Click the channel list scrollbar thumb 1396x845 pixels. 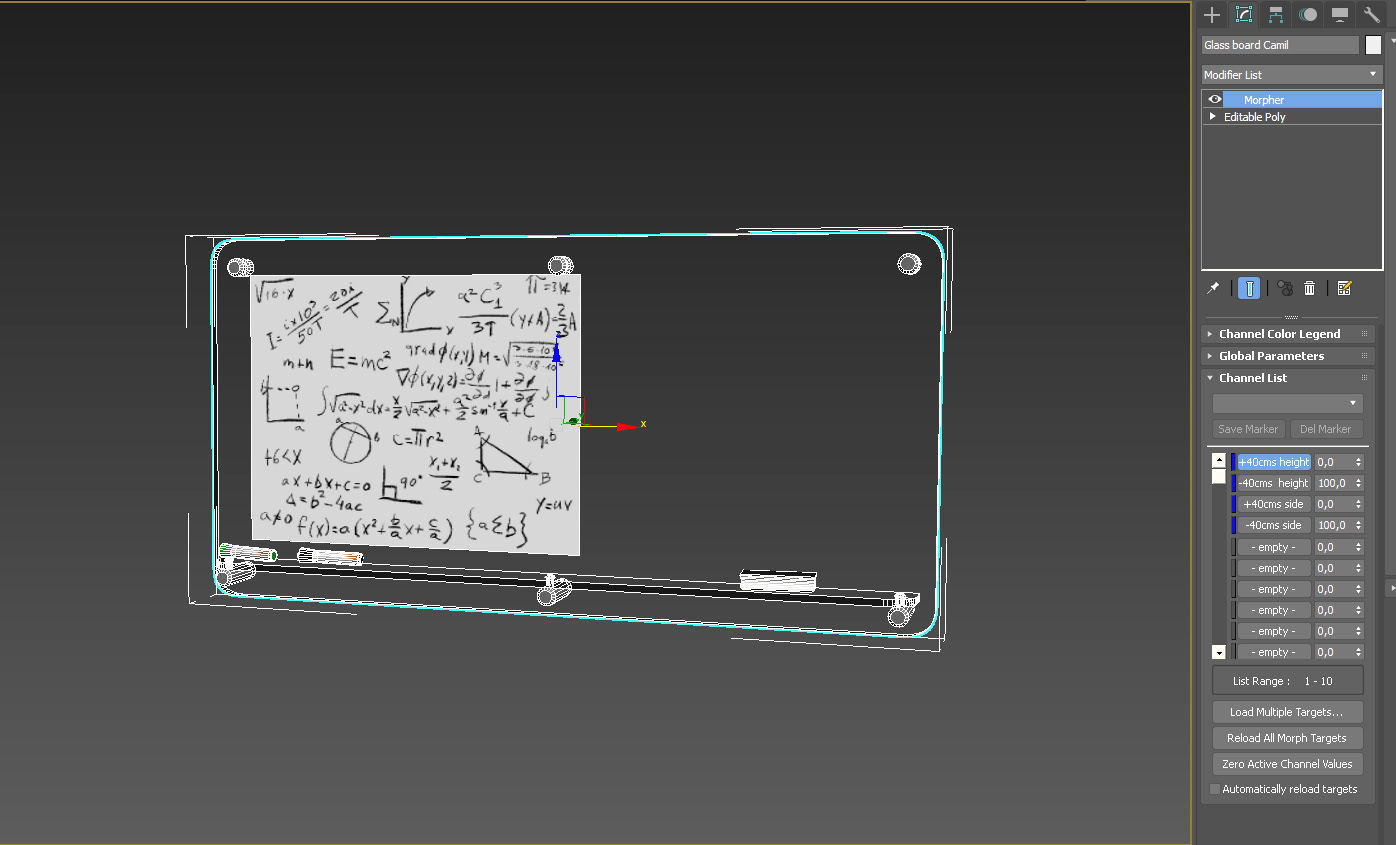tap(1218, 476)
